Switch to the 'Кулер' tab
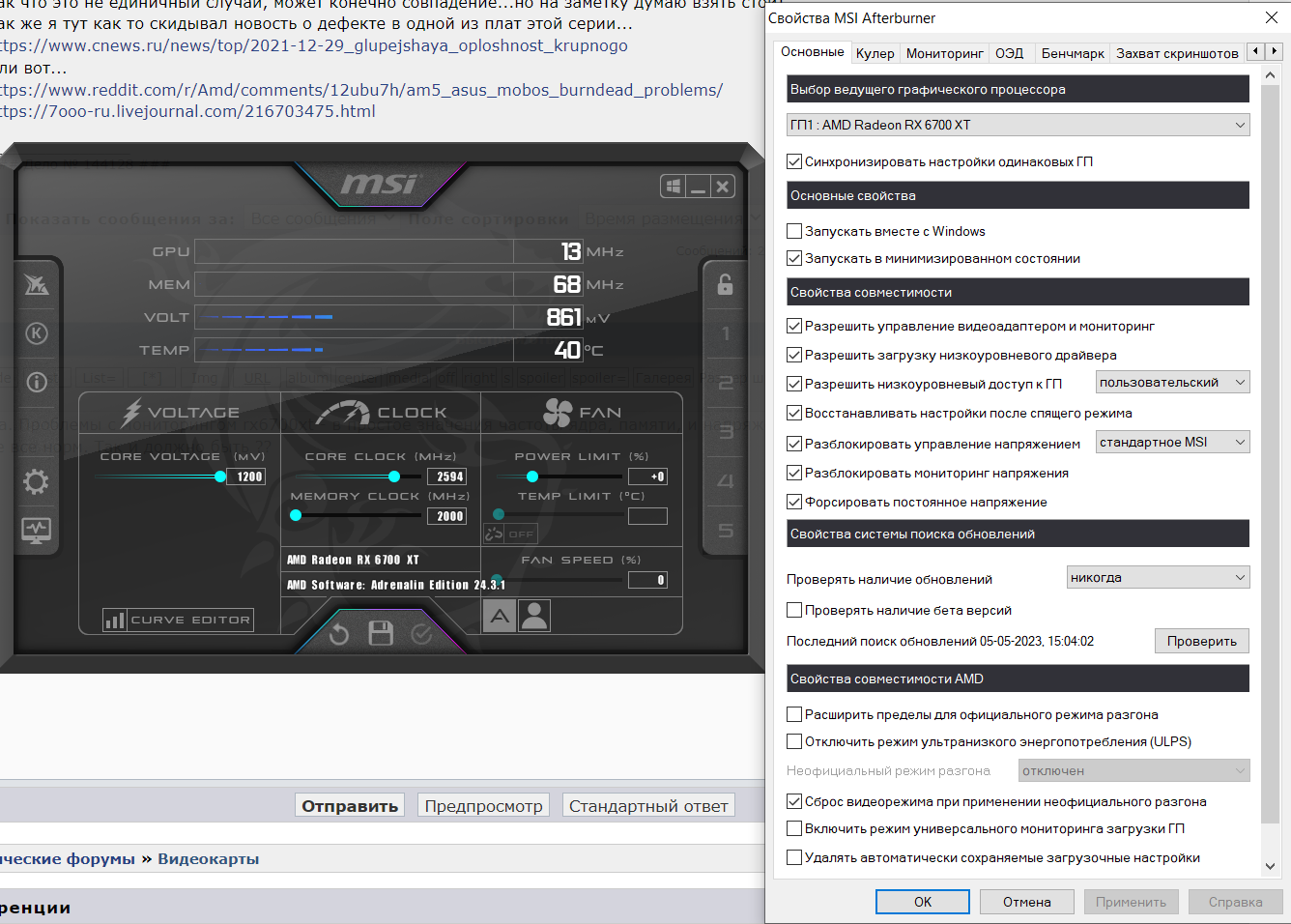Image resolution: width=1291 pixels, height=924 pixels. [875, 53]
